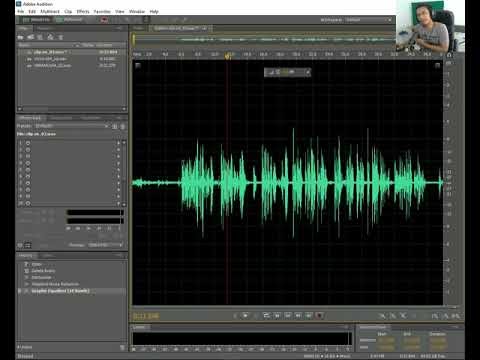The height and width of the screenshot is (360, 480).
Task: Click the Zoom Out Amplitude icon
Action: [x=393, y=316]
